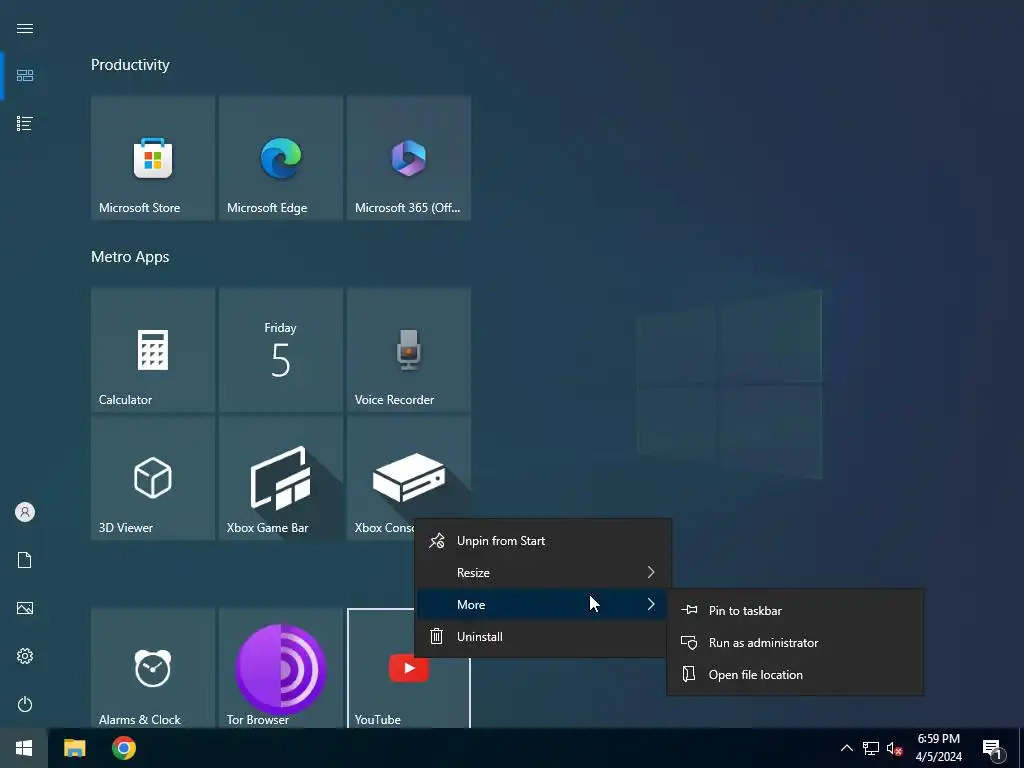
Task: Open Settings gear in Start sidebar
Action: [25, 656]
